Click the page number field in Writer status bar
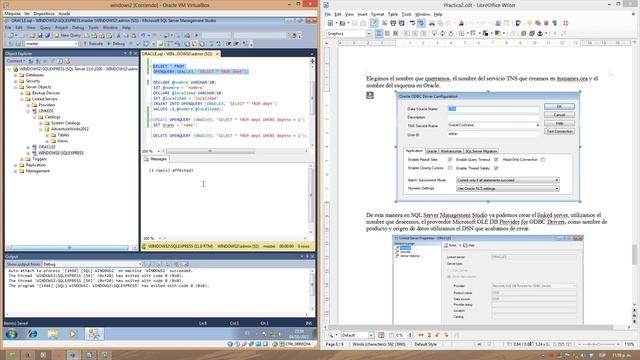 click(335, 344)
